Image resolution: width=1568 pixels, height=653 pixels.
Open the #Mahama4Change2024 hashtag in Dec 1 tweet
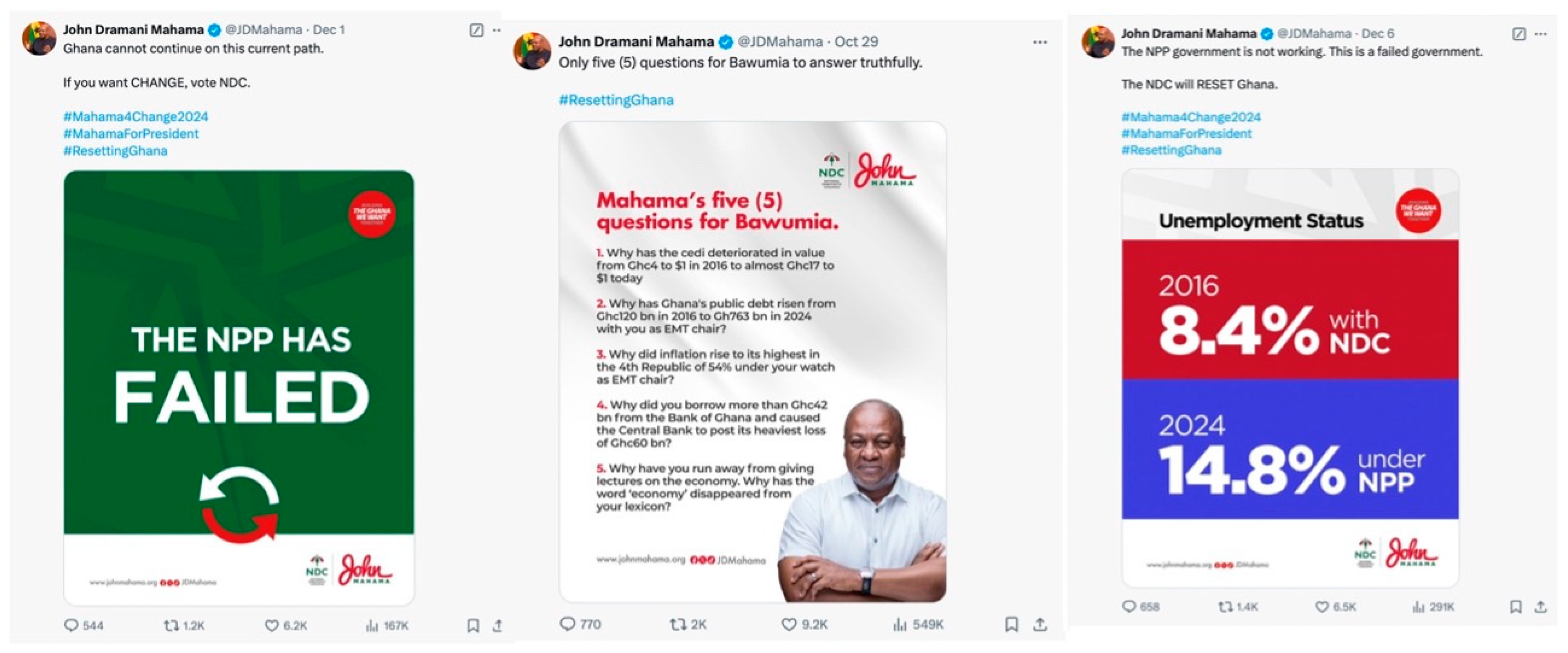136,117
